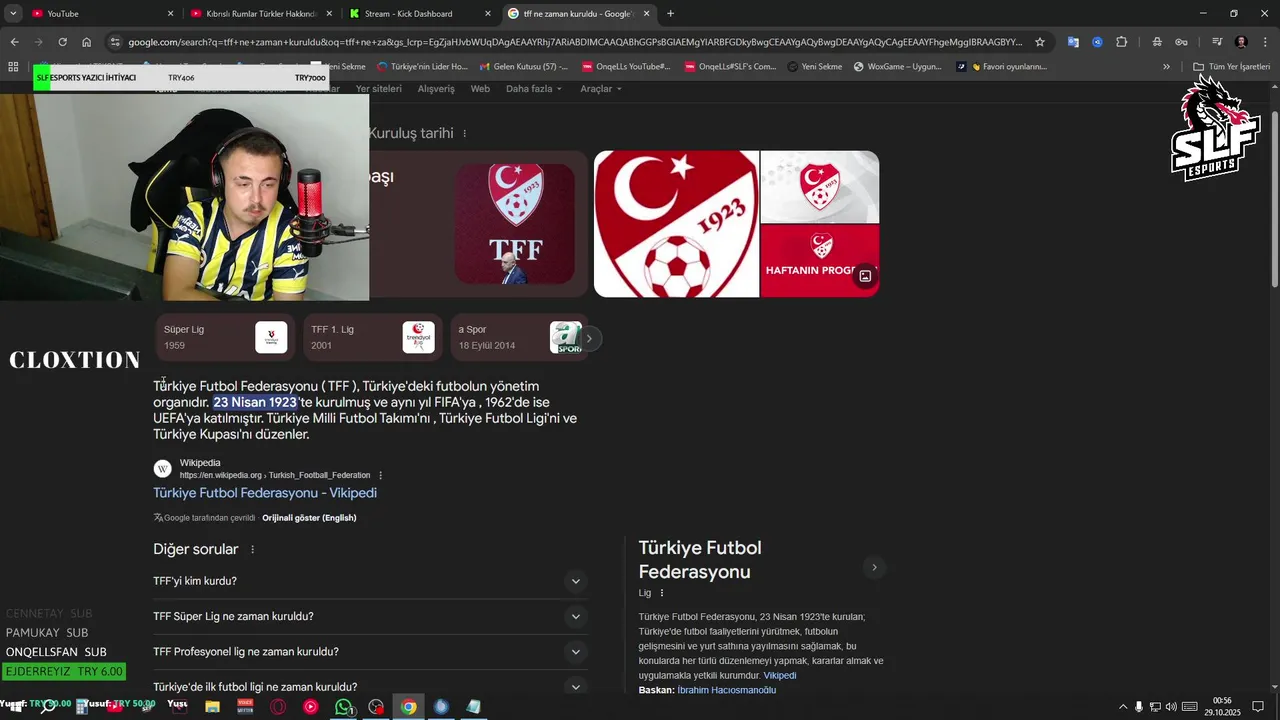Open the knowledge panel right arrow
This screenshot has height=720, width=1280.
pos(874,567)
